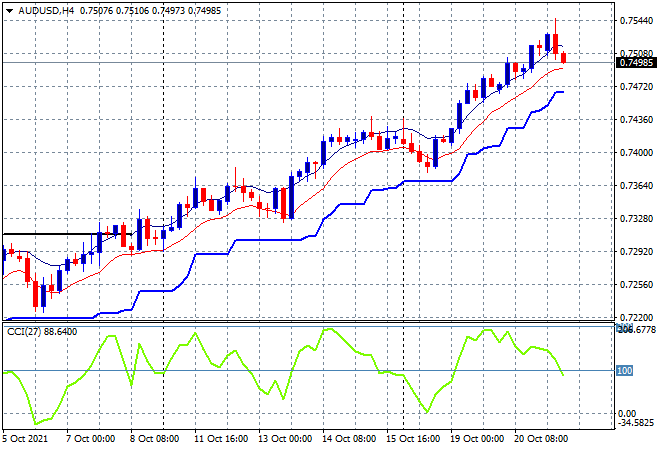Click the 0.73640 price axis label
The width and height of the screenshot is (660, 450).
(x=637, y=185)
